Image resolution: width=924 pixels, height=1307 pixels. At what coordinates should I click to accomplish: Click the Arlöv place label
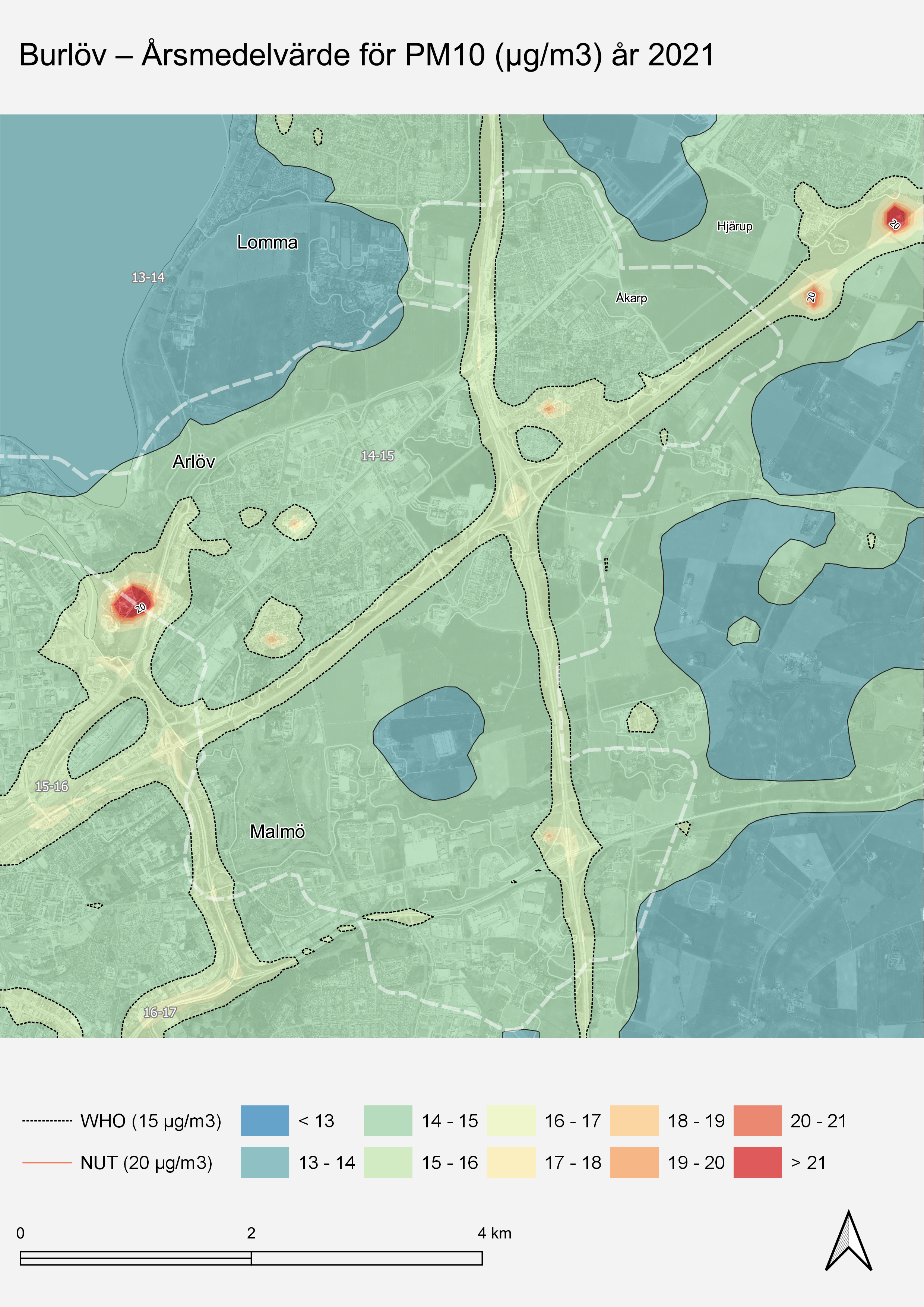(x=193, y=462)
